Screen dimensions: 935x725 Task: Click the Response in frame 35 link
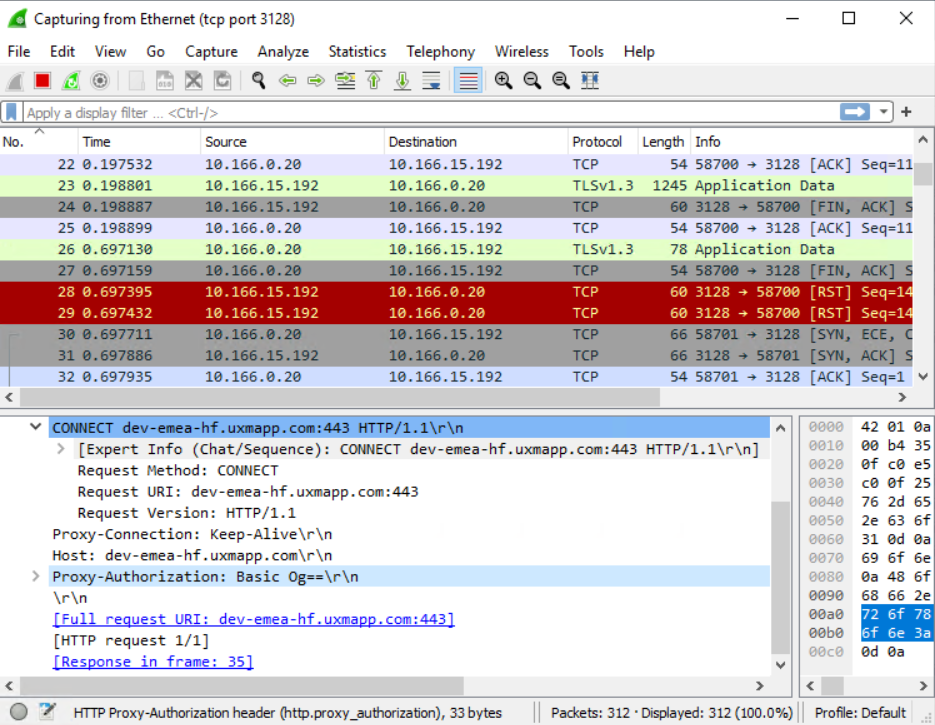(x=152, y=661)
